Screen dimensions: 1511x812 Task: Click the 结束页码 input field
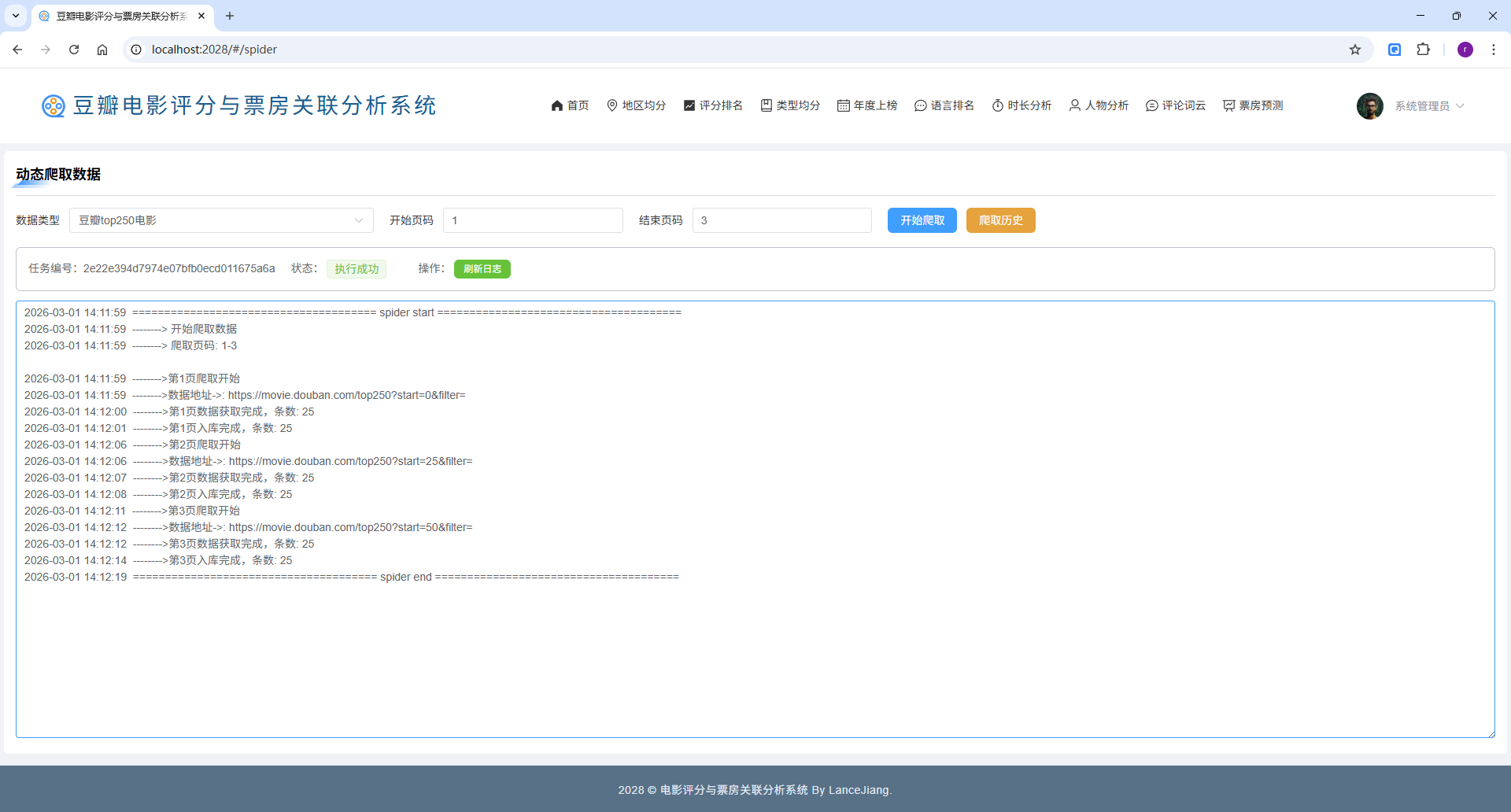pos(781,220)
